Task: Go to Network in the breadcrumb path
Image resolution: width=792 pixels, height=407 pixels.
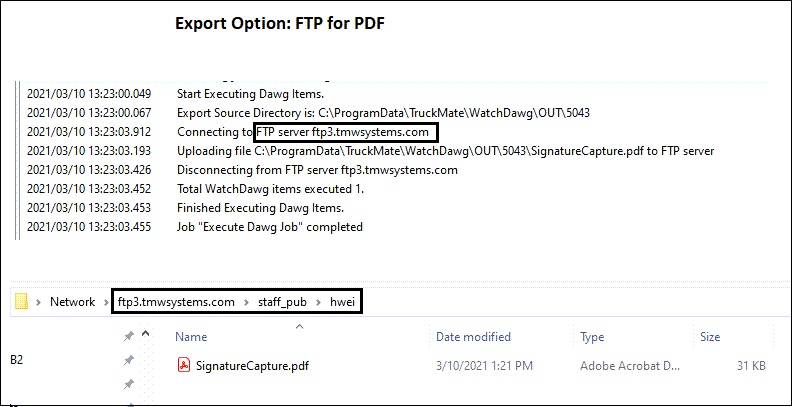Action: [x=73, y=302]
